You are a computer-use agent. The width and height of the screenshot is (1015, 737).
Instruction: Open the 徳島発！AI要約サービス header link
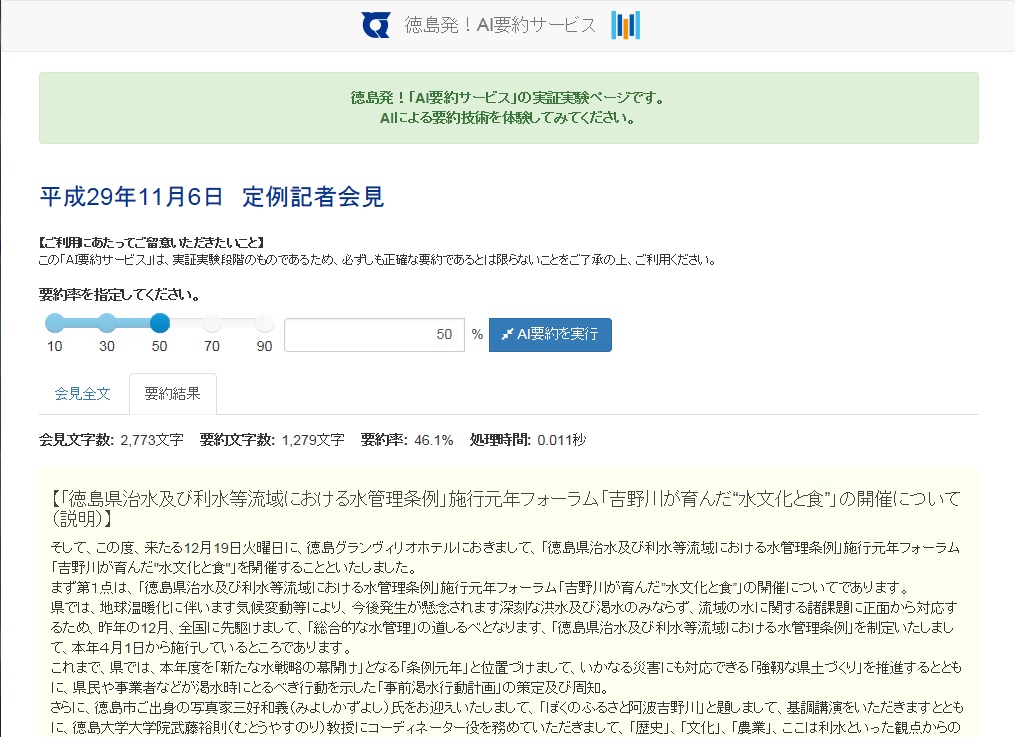click(498, 25)
